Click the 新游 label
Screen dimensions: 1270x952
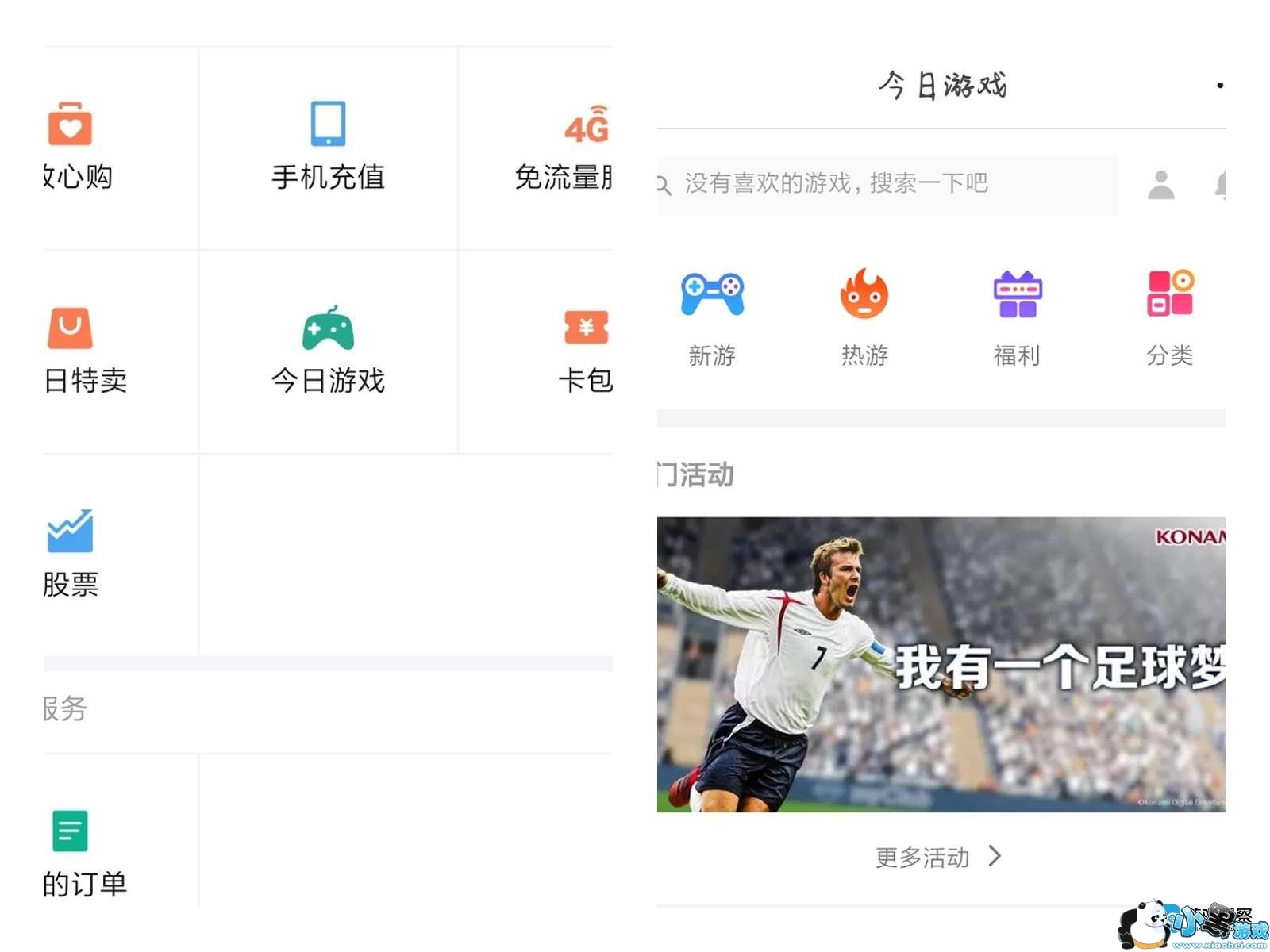click(712, 355)
